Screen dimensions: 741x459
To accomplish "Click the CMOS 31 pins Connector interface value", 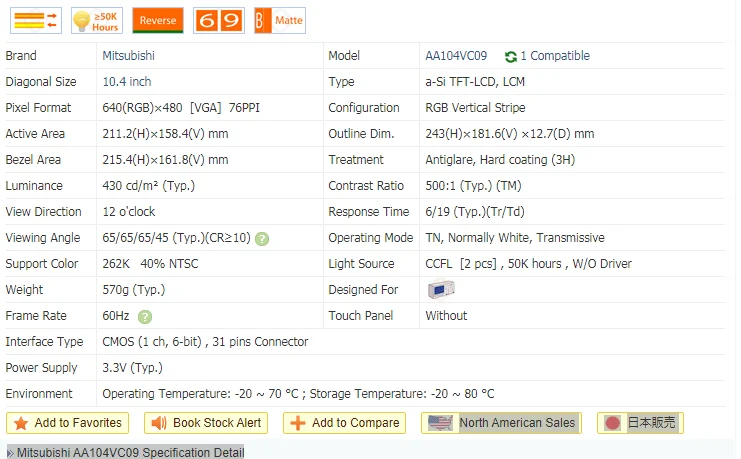I will [x=205, y=342].
